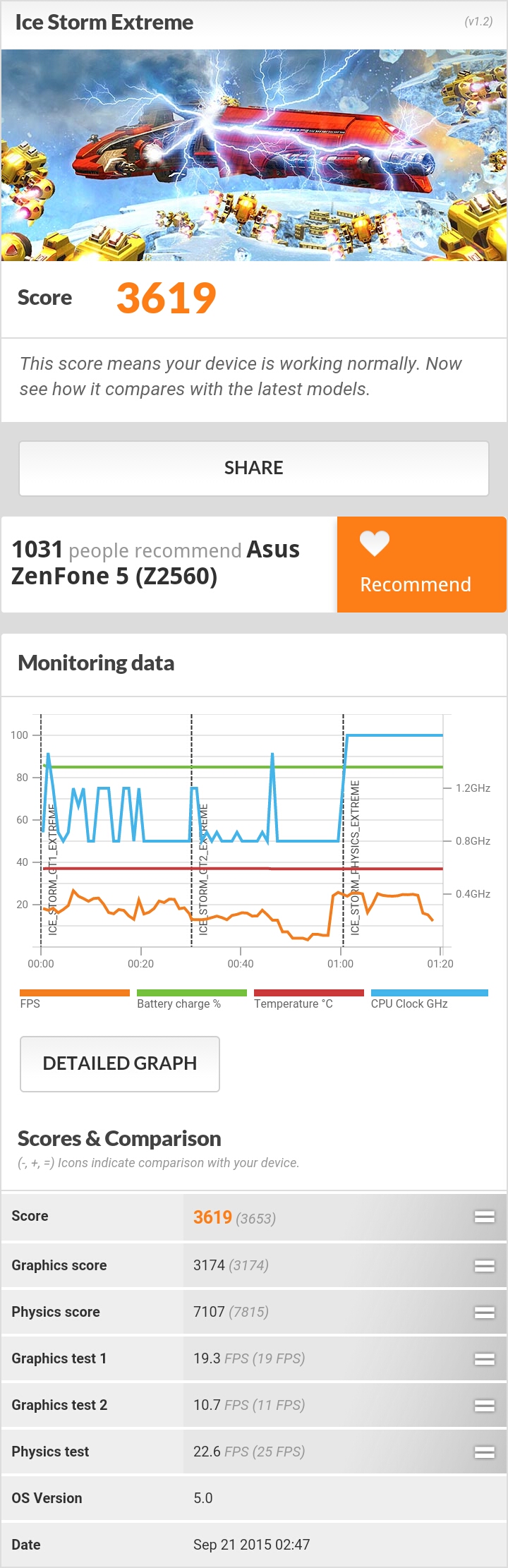Image resolution: width=508 pixels, height=1568 pixels.
Task: Click the equals icon for Physics test
Action: 484,1452
